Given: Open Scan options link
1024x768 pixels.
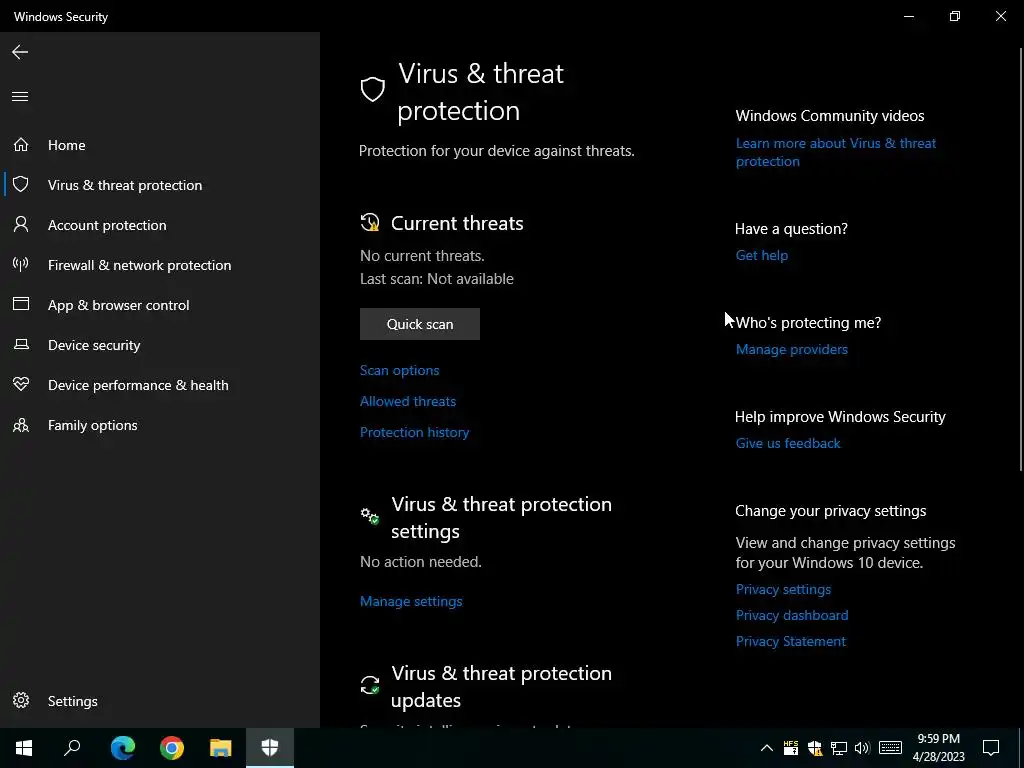Looking at the screenshot, I should (x=400, y=370).
